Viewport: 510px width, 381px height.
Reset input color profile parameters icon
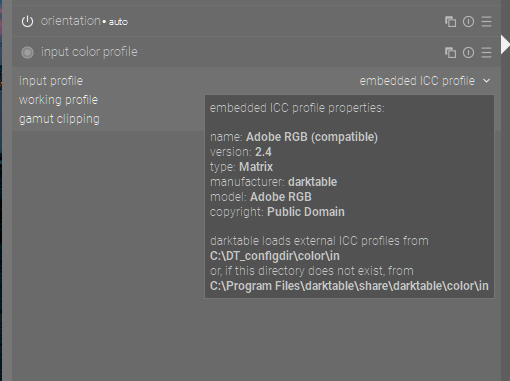(x=468, y=52)
